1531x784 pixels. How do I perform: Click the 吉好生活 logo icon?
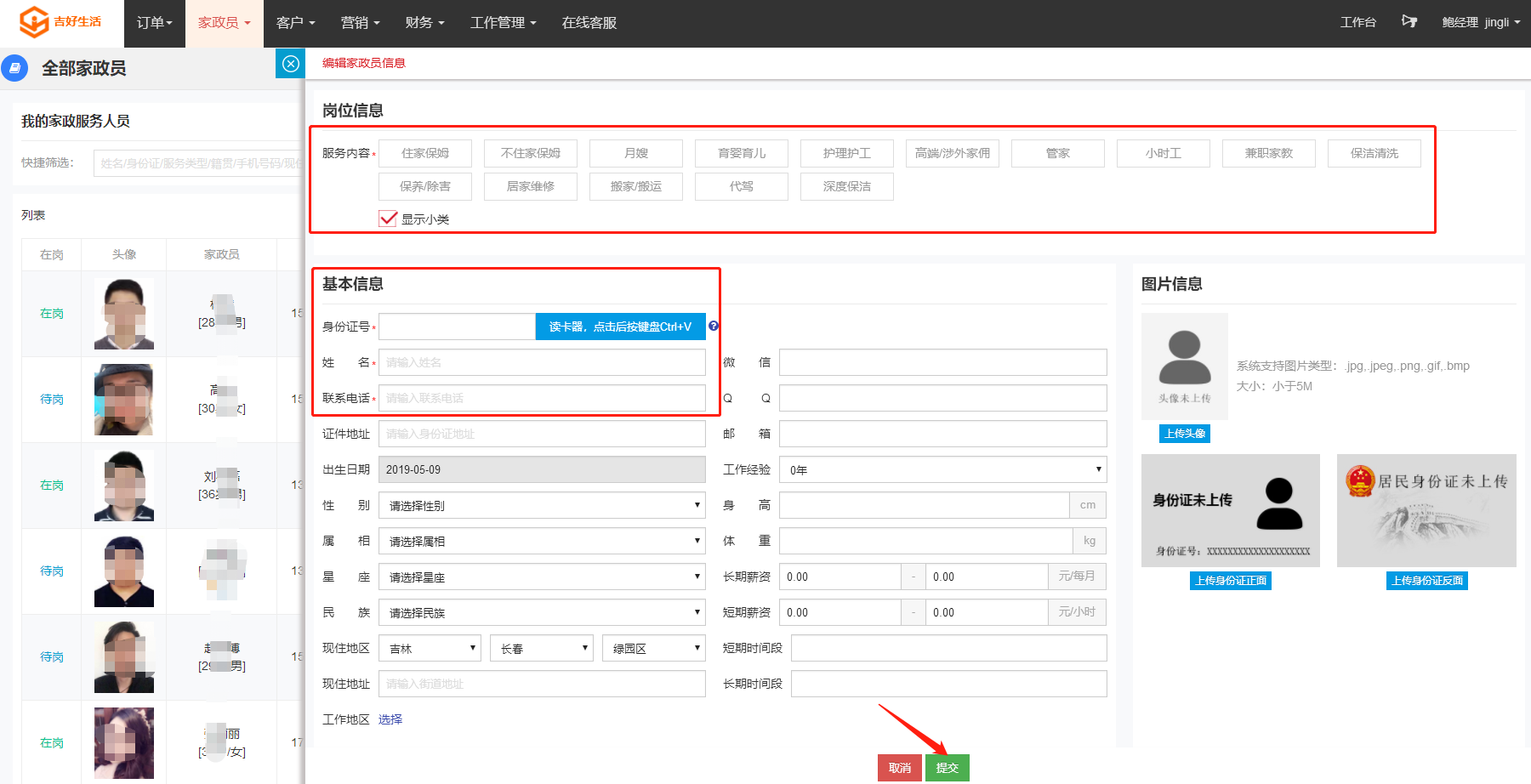coord(34,22)
